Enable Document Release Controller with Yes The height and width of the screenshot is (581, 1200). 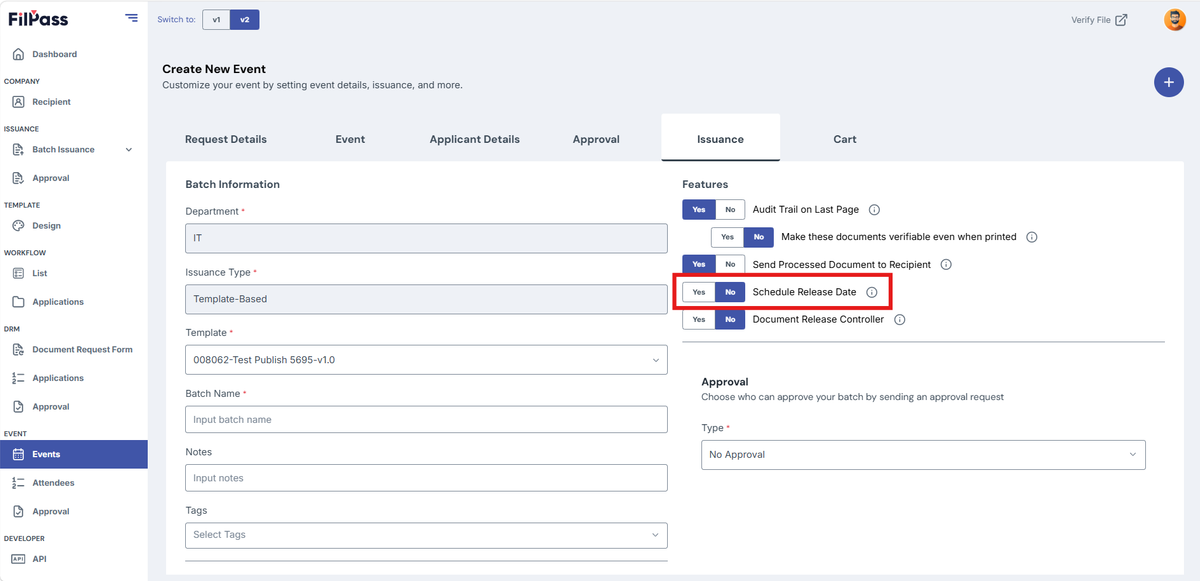coord(699,320)
